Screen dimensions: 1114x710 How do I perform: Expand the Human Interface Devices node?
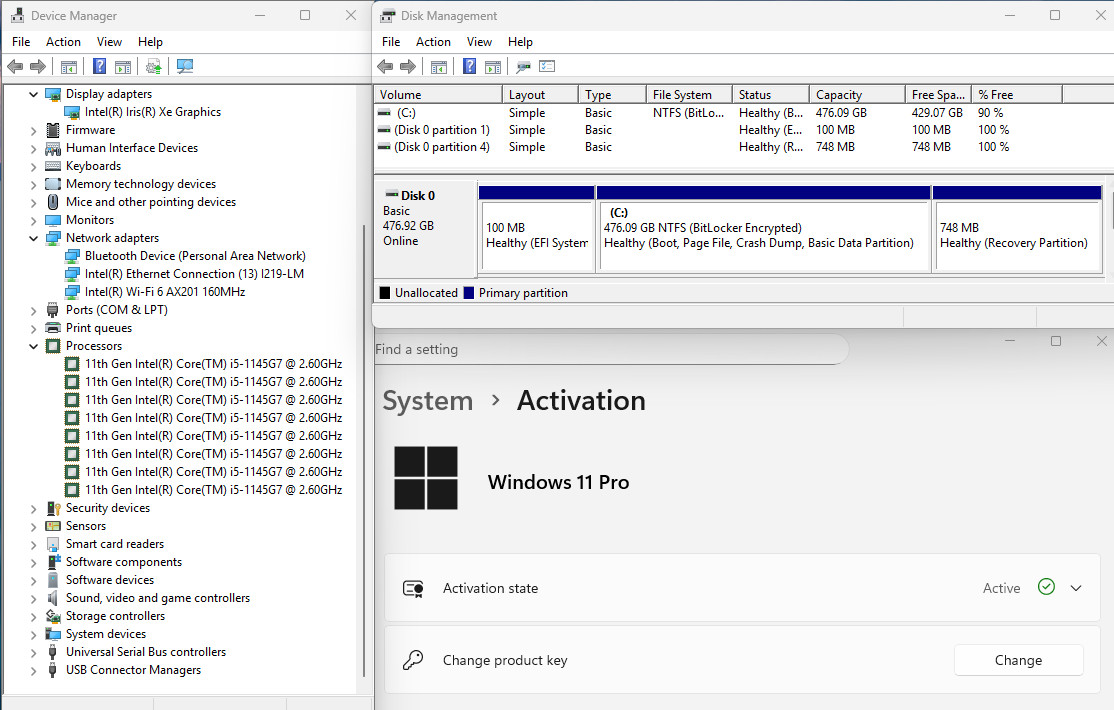[33, 148]
